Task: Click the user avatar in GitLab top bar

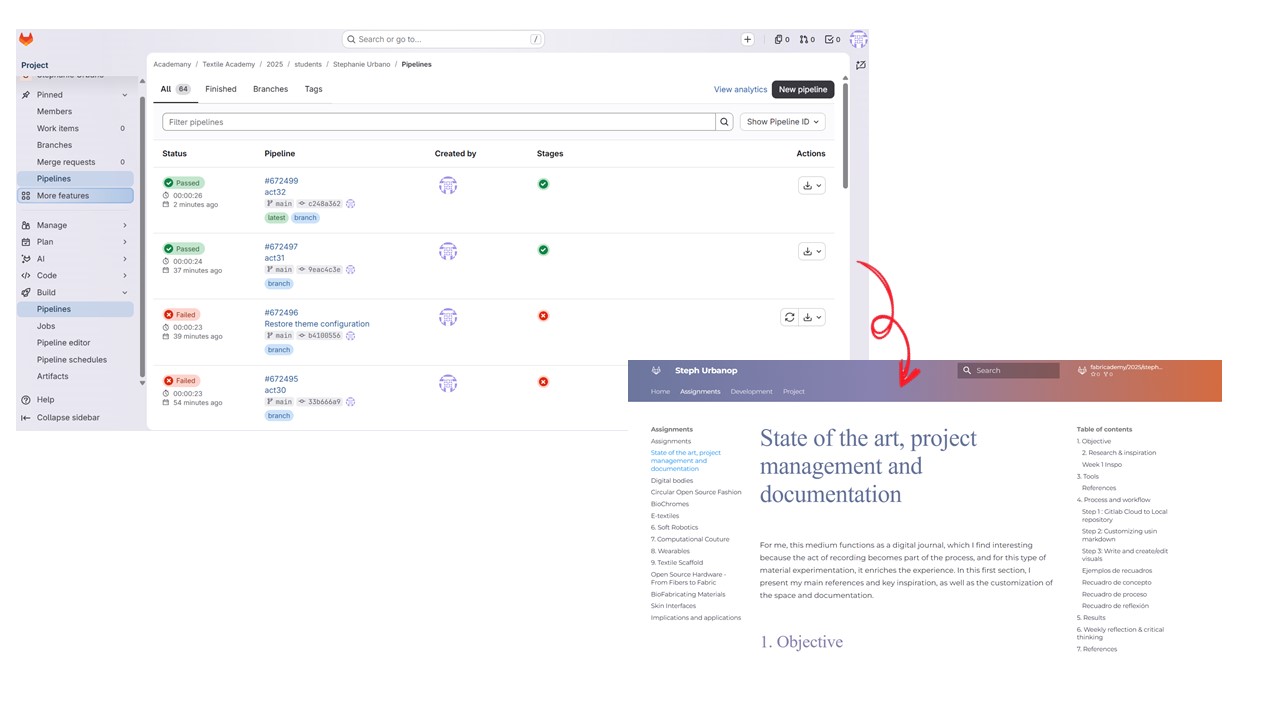Action: pyautogui.click(x=858, y=39)
